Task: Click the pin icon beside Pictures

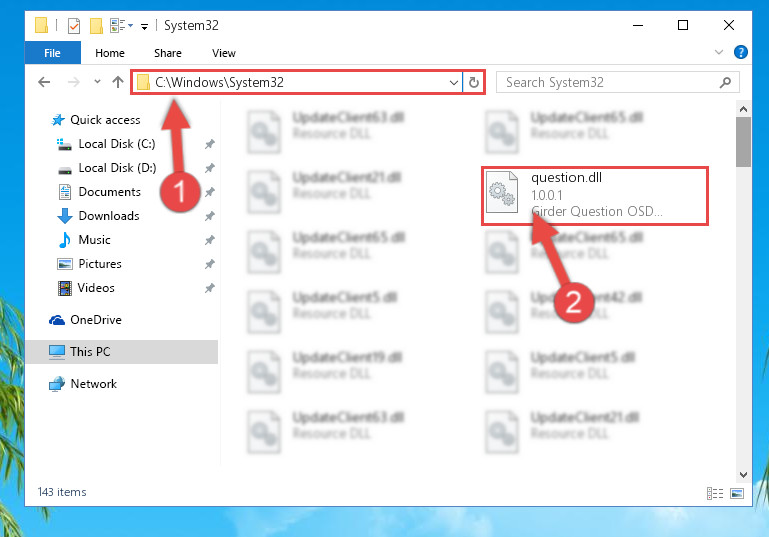Action: 209,264
